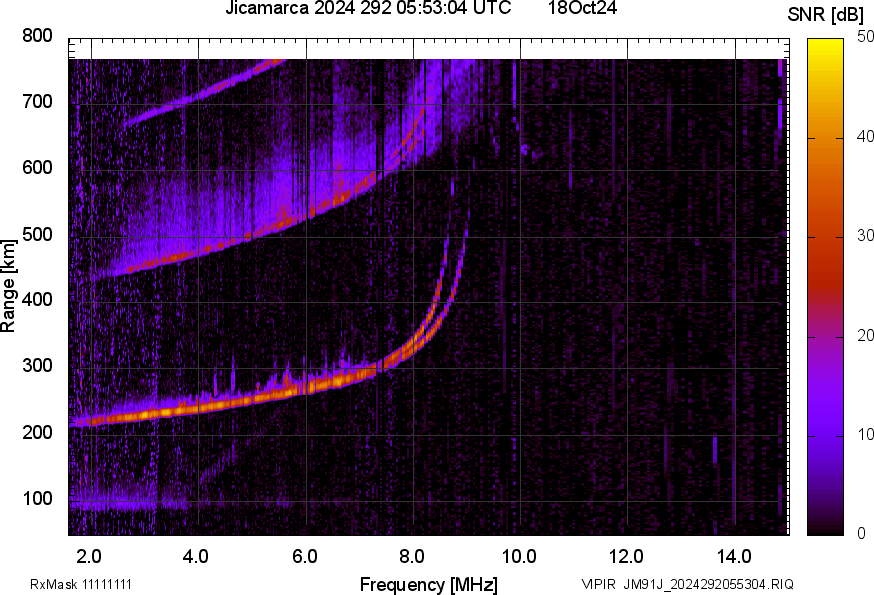874x595 pixels.
Task: Click the frequency tick label '14.0'
Action: (734, 556)
